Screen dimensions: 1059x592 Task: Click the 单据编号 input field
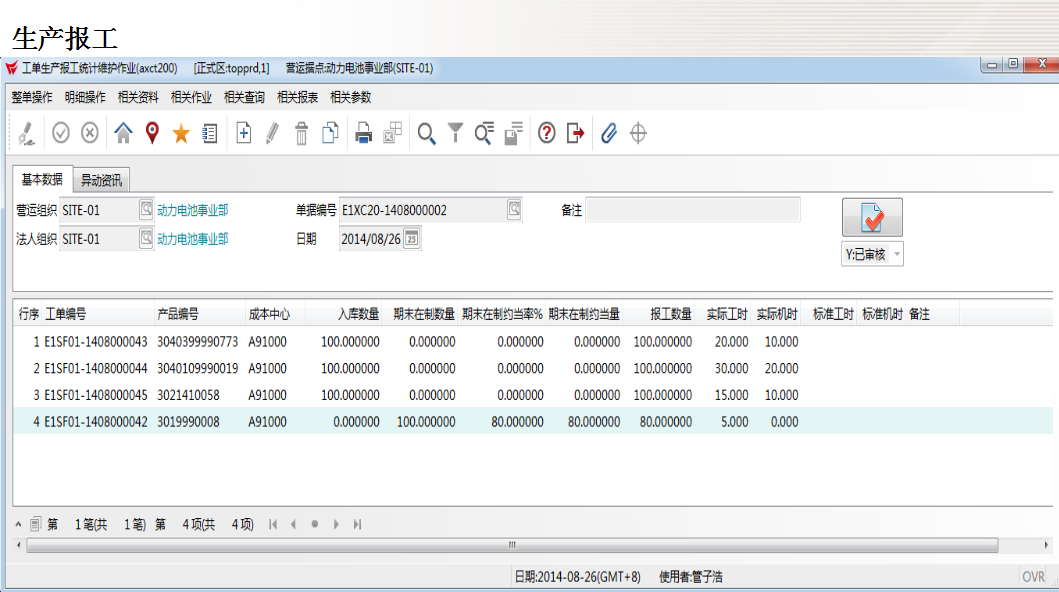pos(423,210)
